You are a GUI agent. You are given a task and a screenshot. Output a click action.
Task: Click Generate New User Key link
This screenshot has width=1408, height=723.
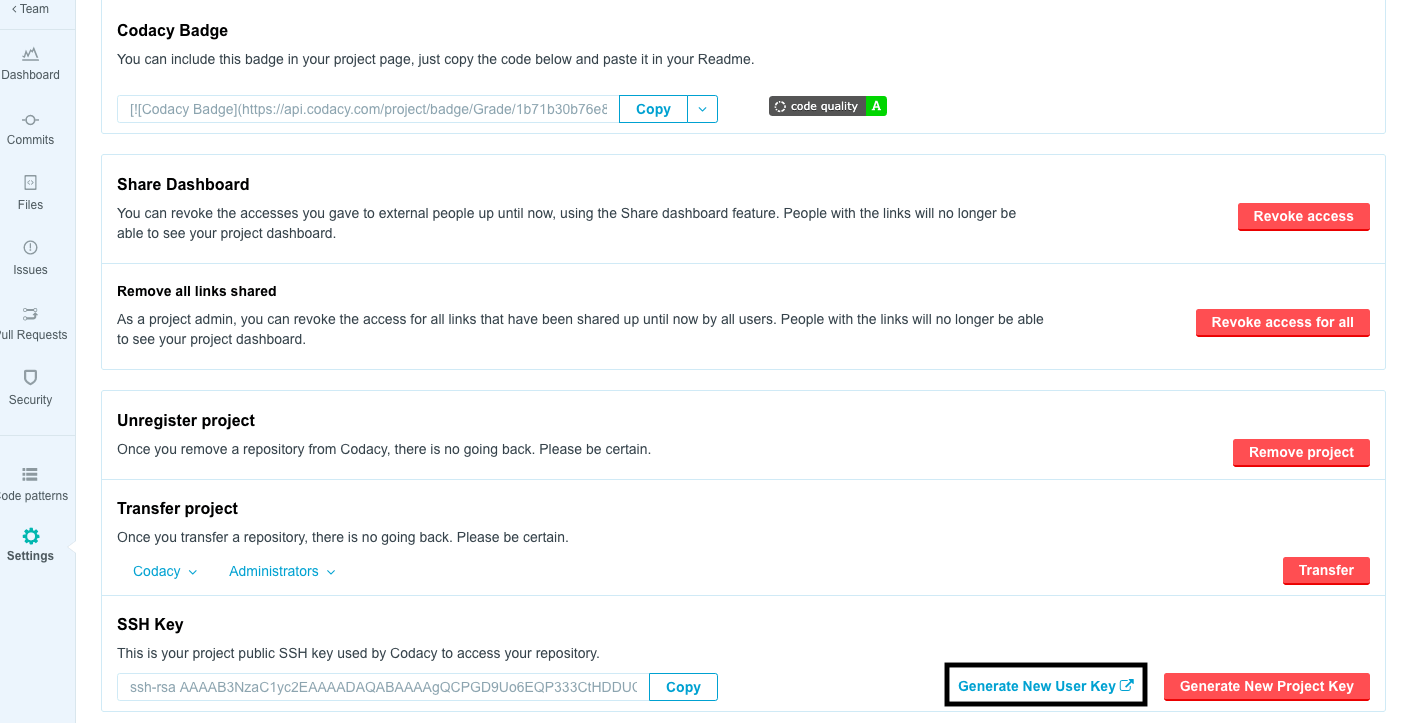point(1045,686)
